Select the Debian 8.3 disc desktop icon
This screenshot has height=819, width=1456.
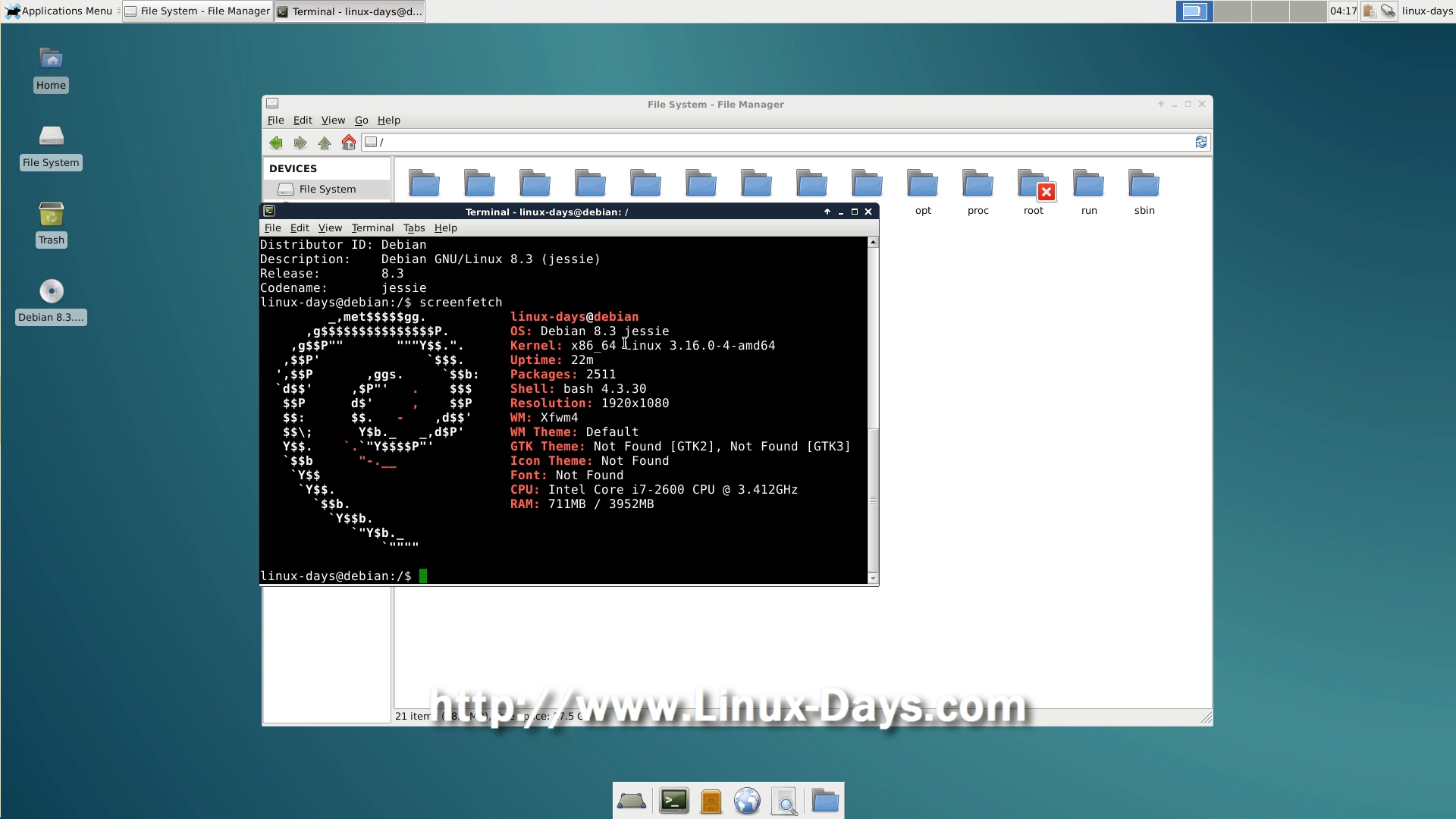[x=51, y=301]
